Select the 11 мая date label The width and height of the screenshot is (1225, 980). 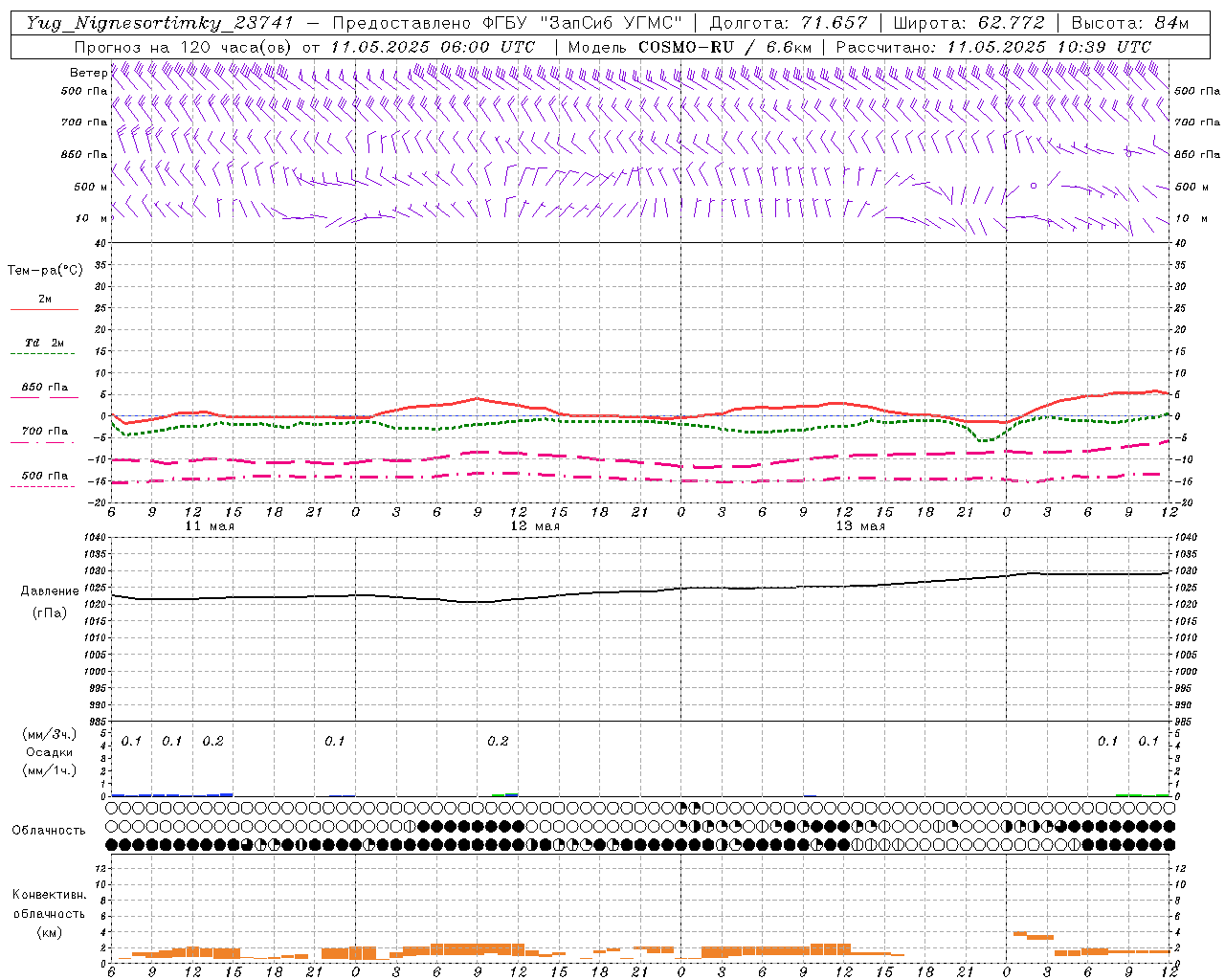pos(210,526)
